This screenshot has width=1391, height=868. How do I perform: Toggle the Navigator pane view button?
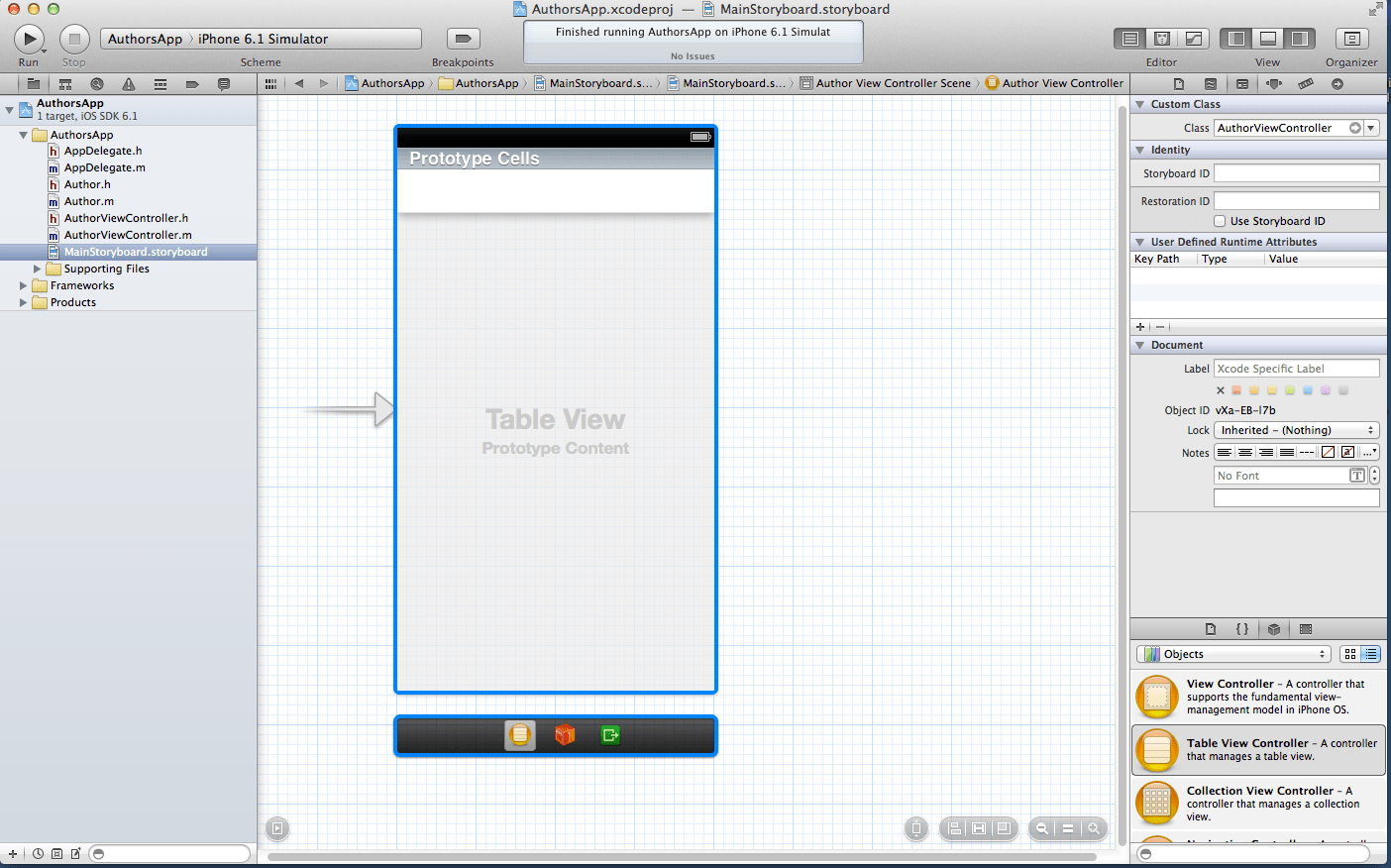coord(1236,39)
